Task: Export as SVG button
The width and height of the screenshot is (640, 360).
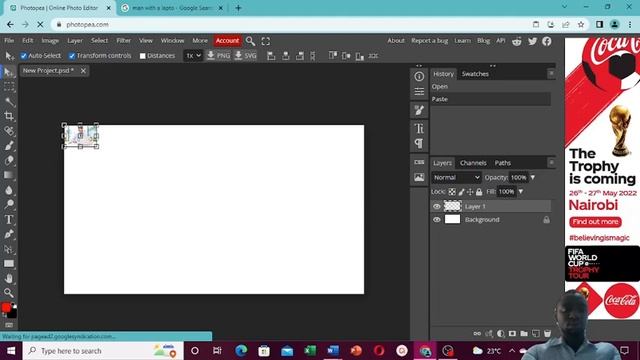Action: (246, 56)
